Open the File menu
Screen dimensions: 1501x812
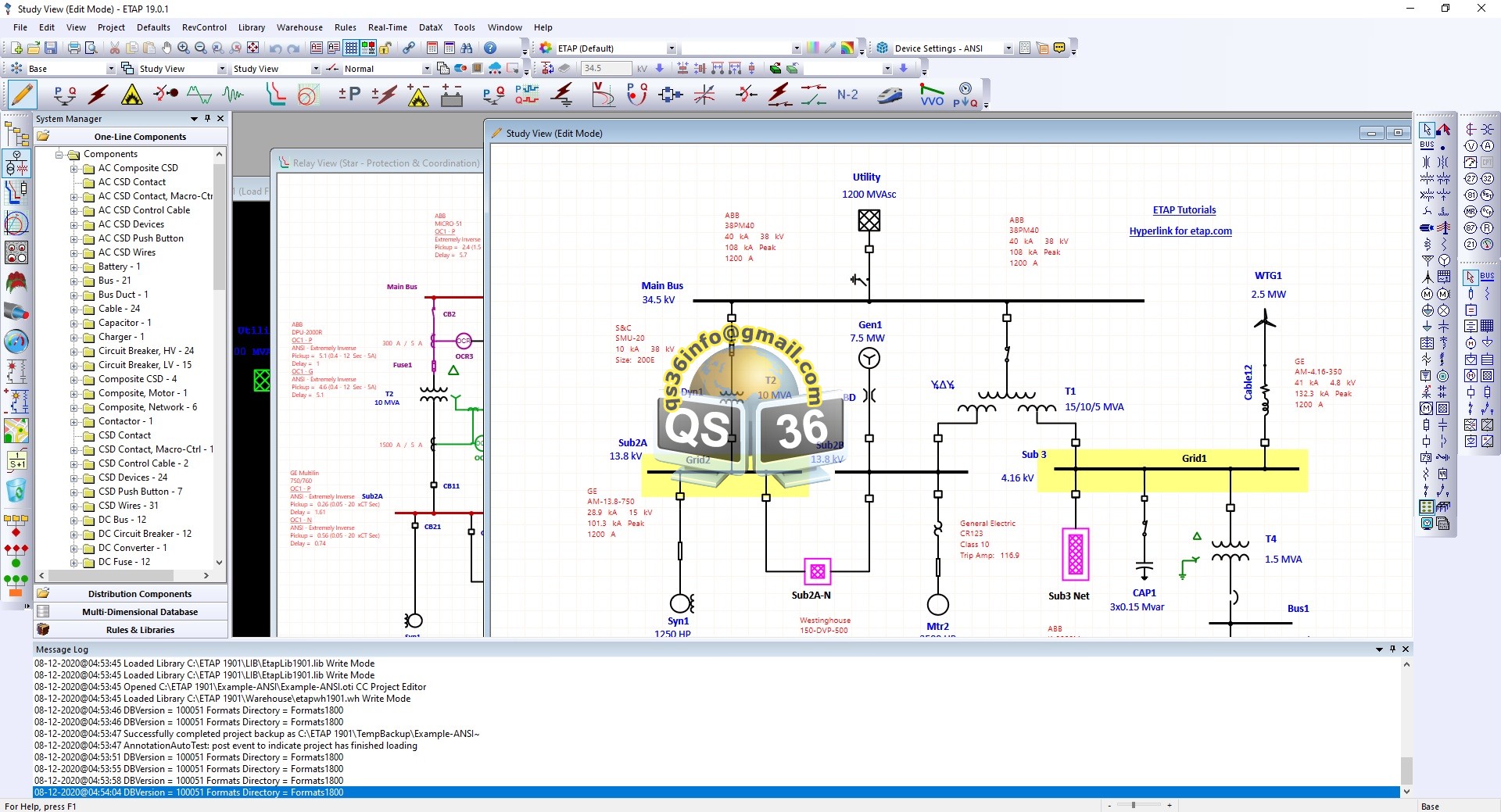tap(20, 27)
